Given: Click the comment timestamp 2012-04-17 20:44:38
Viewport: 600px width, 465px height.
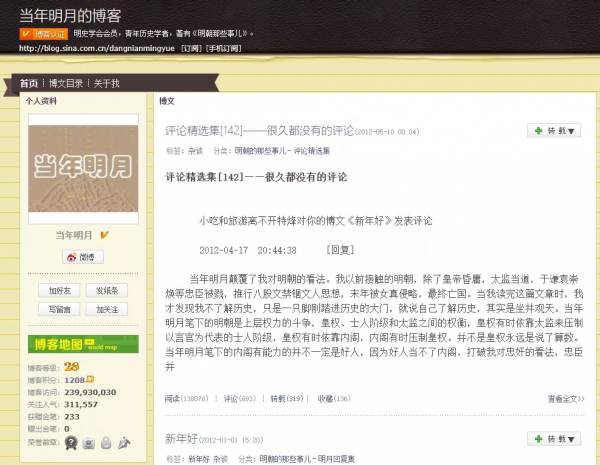Looking at the screenshot, I should [x=248, y=250].
